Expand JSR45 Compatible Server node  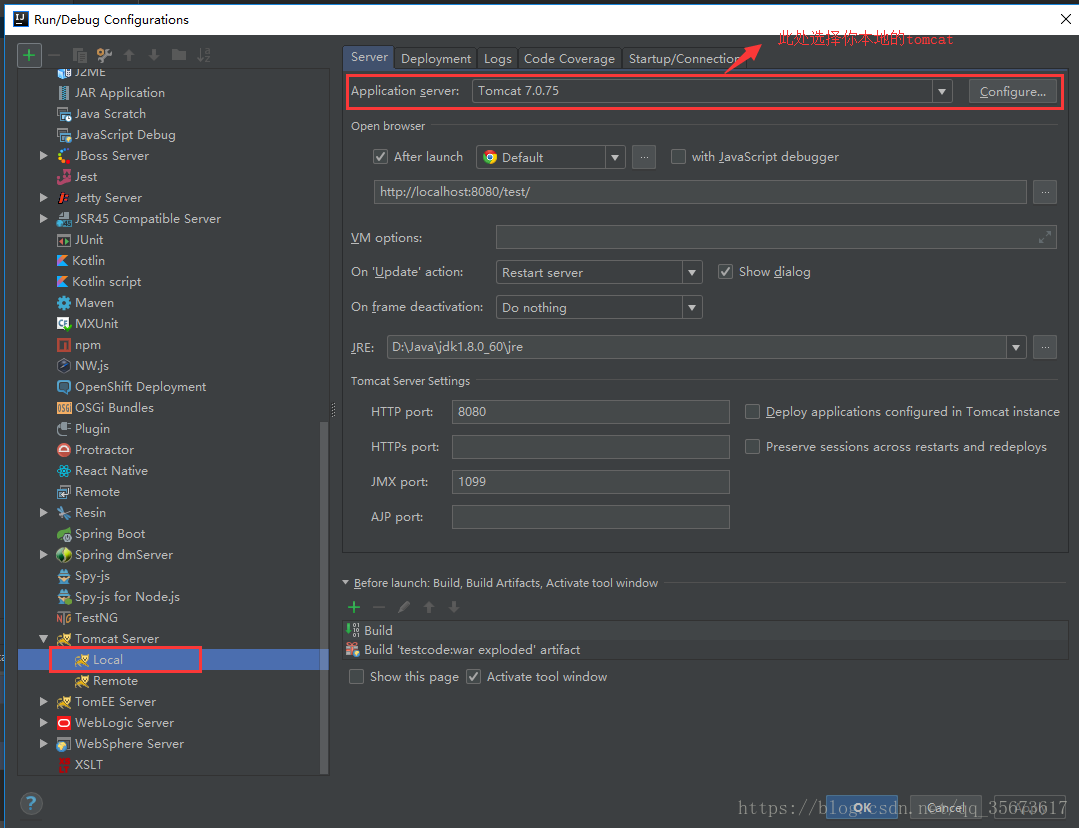pos(43,218)
